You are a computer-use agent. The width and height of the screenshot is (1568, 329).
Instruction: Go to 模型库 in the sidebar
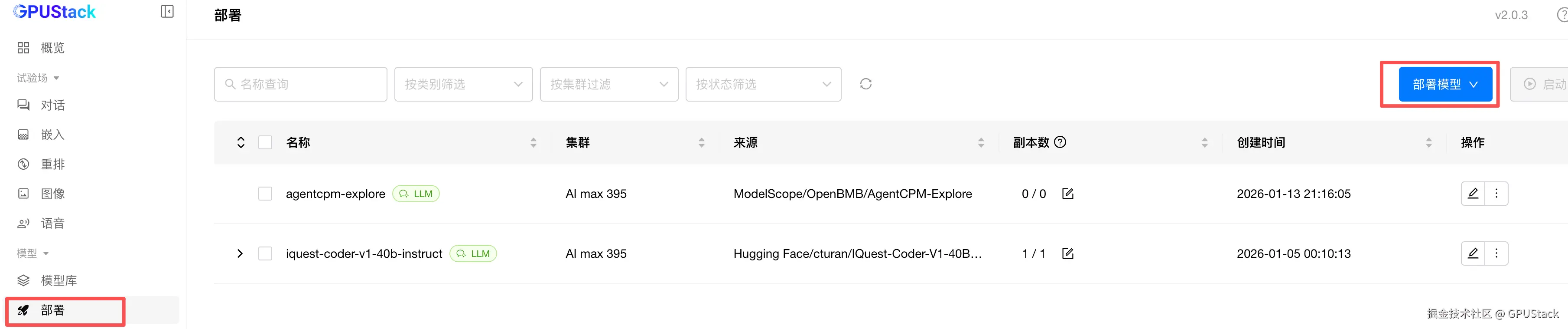point(59,280)
